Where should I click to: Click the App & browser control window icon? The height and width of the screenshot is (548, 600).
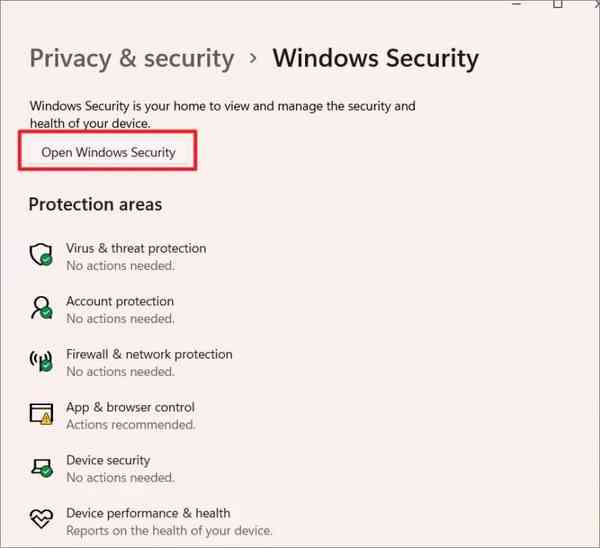pos(41,414)
